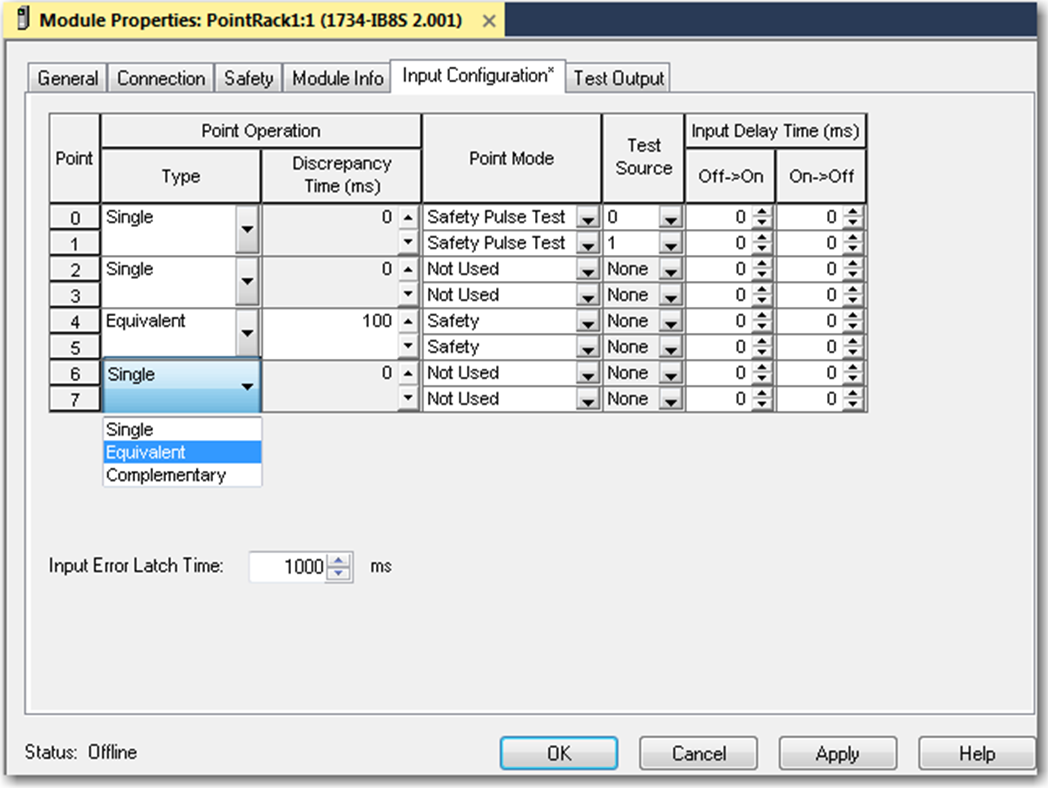This screenshot has height=788, width=1048.
Task: Switch to the General tab
Action: [x=68, y=79]
